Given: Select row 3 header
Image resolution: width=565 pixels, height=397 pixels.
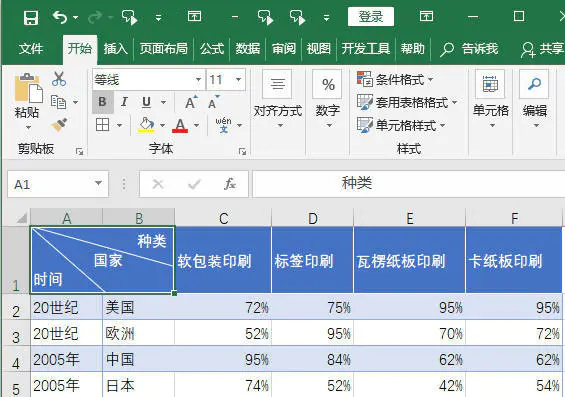Looking at the screenshot, I should coord(15,333).
